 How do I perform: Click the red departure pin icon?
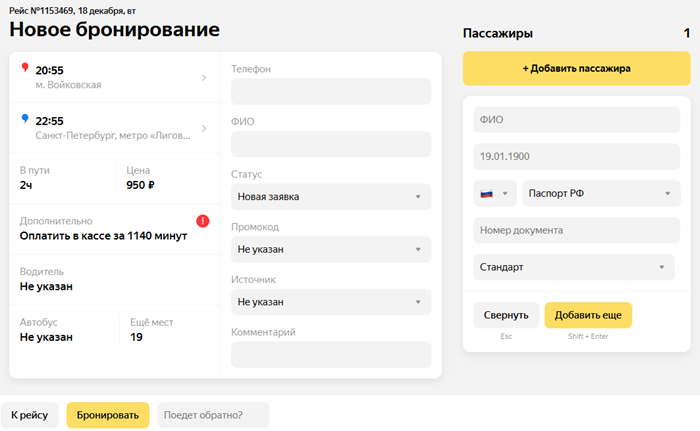coord(25,67)
